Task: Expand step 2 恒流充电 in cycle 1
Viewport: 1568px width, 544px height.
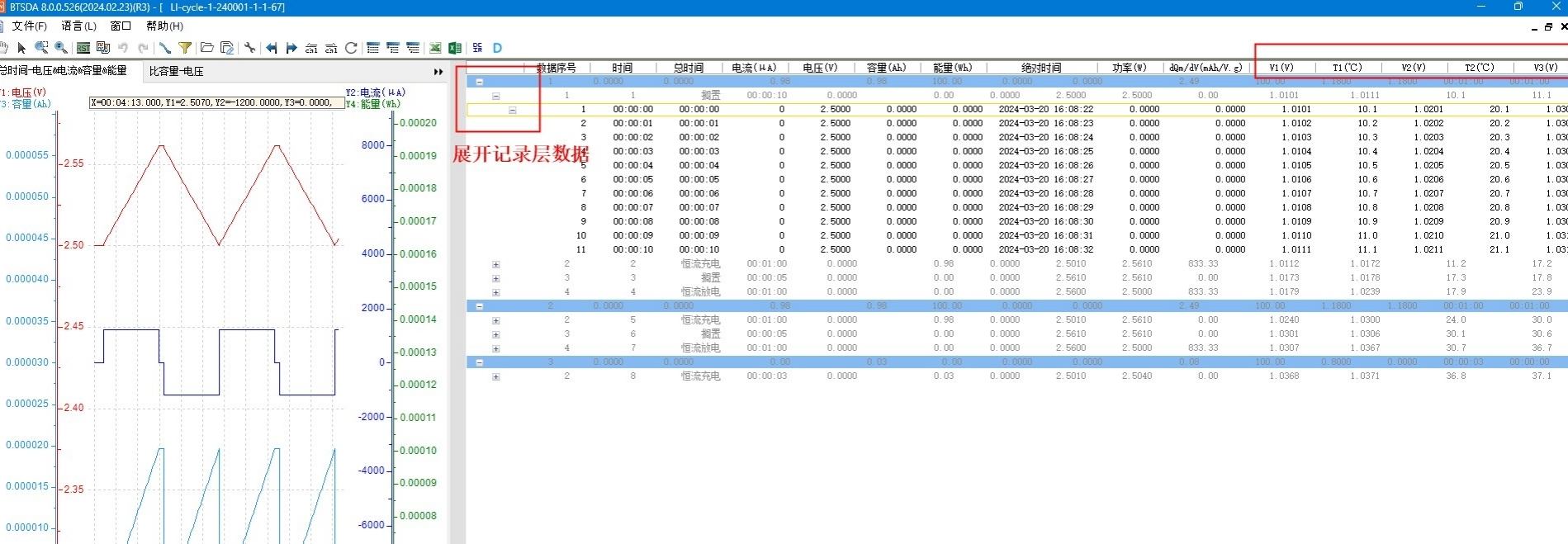Action: pos(496,265)
